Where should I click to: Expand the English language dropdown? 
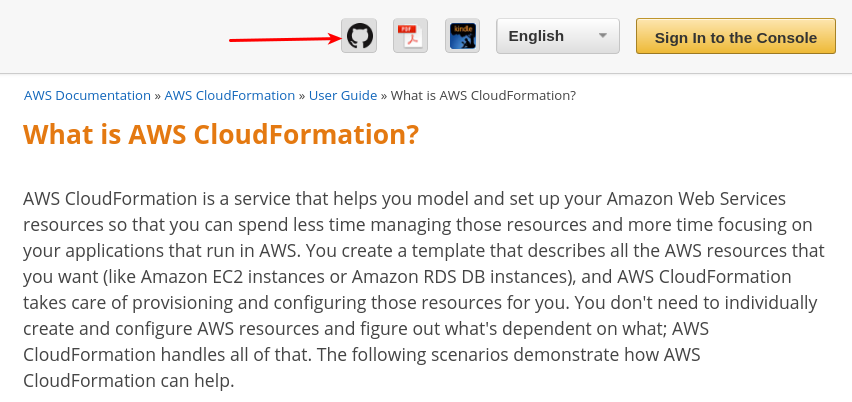point(557,36)
